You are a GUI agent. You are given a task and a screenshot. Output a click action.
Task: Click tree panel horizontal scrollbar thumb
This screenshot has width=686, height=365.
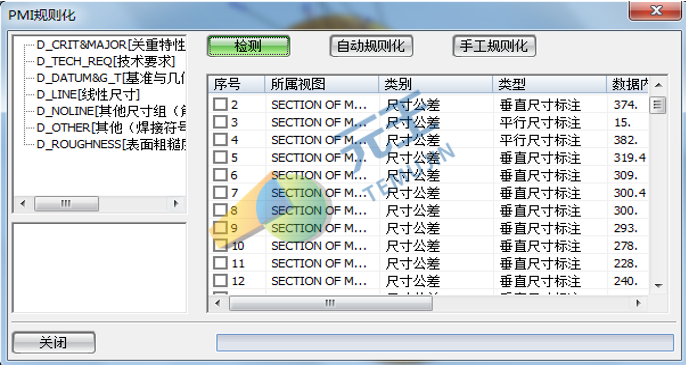(x=66, y=204)
